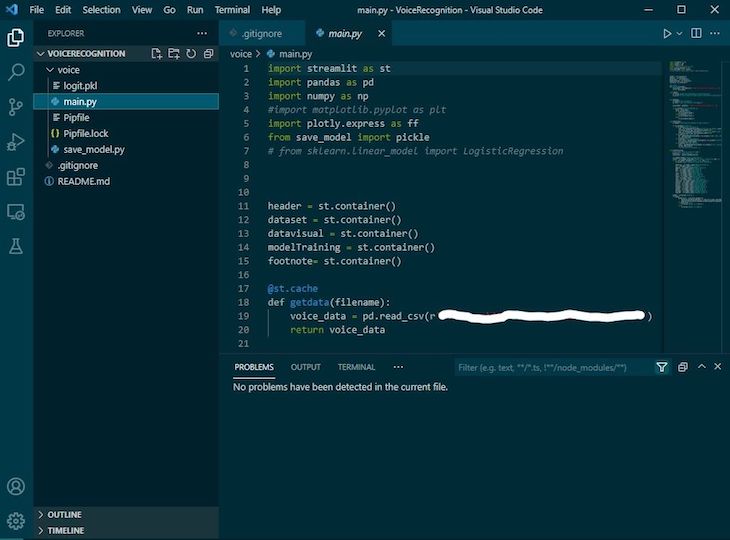730x540 pixels.
Task: Click the Run Python File play button
Action: click(x=667, y=33)
